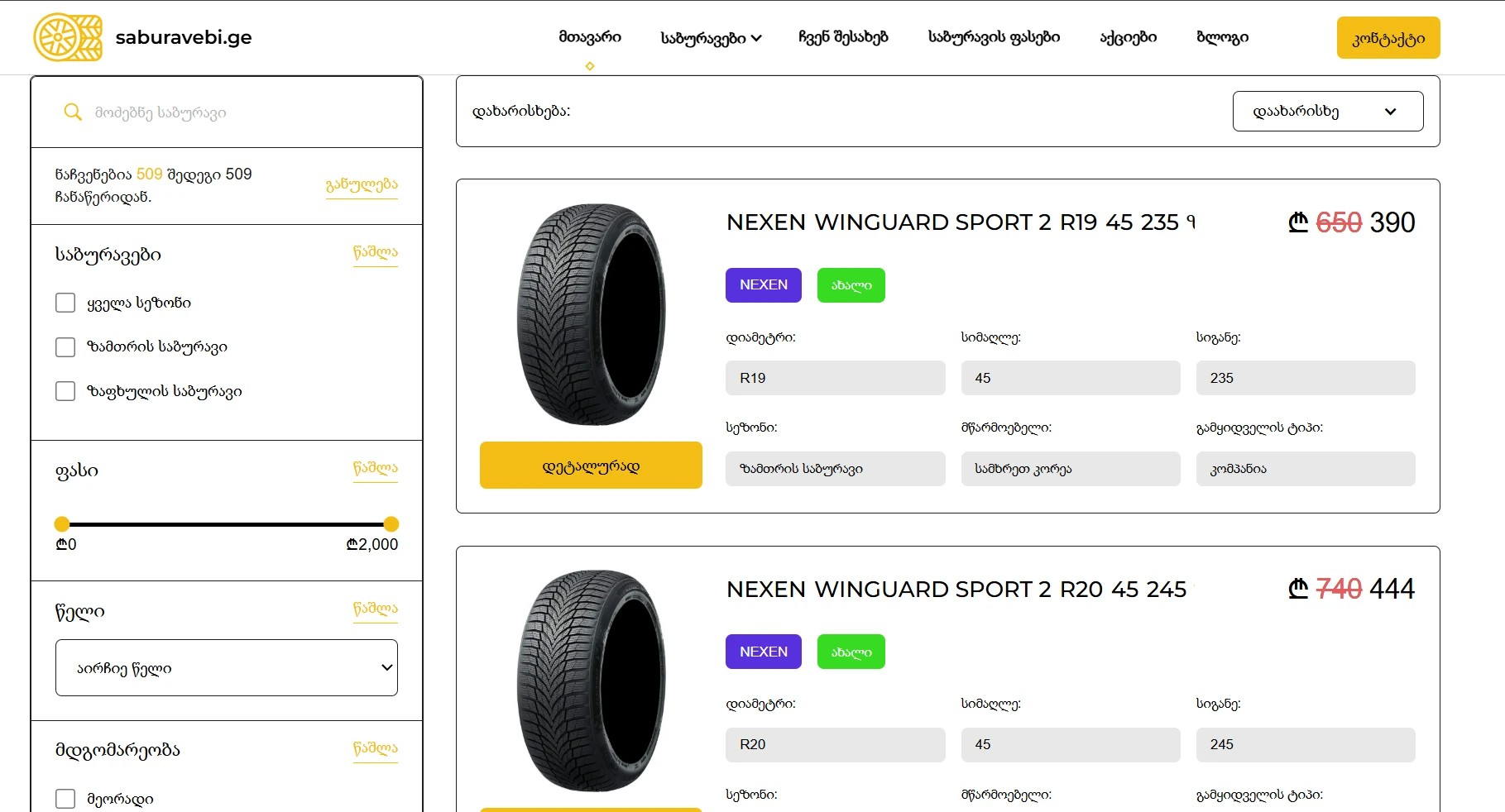Tick the ზაფხულის საბურავი checkbox

(x=65, y=391)
